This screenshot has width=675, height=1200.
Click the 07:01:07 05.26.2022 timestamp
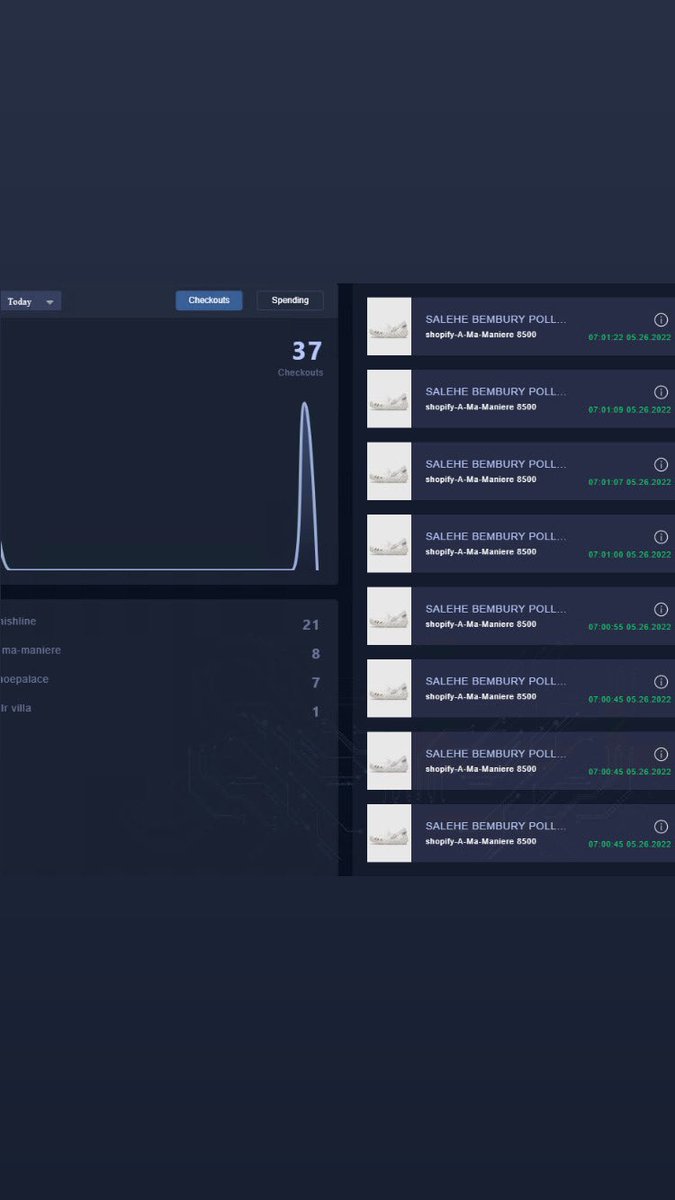[x=630, y=482]
